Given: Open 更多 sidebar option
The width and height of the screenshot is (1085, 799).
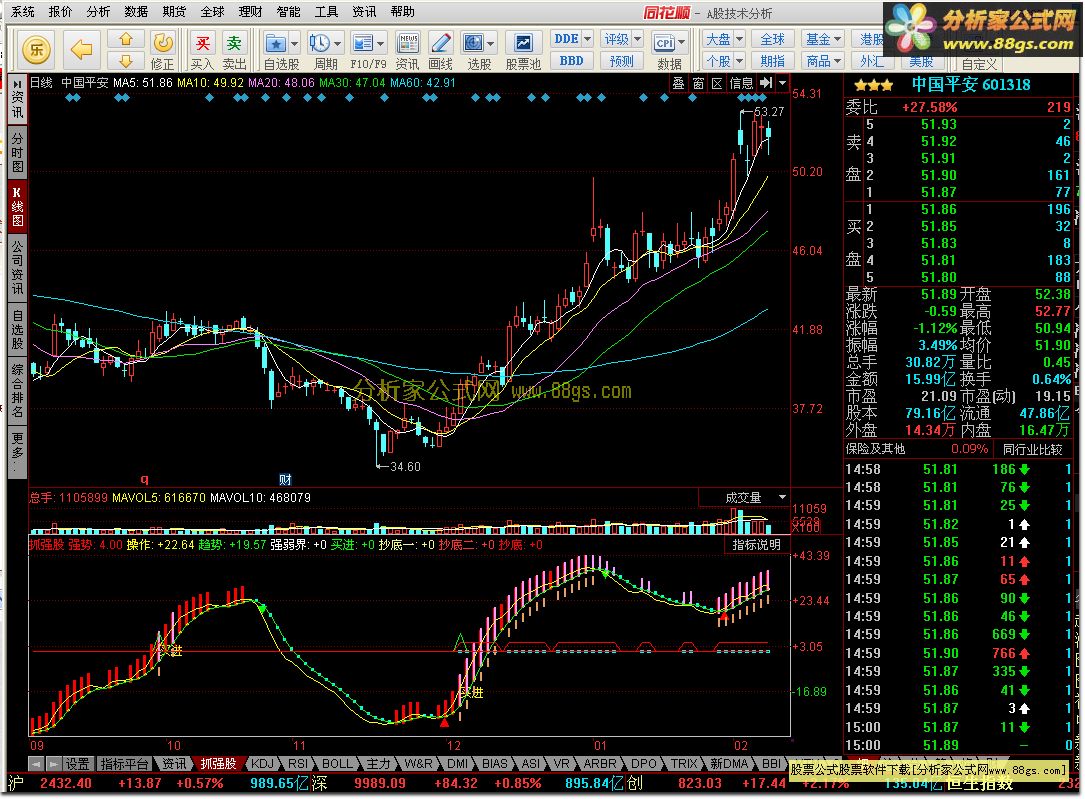Looking at the screenshot, I should coord(17,451).
